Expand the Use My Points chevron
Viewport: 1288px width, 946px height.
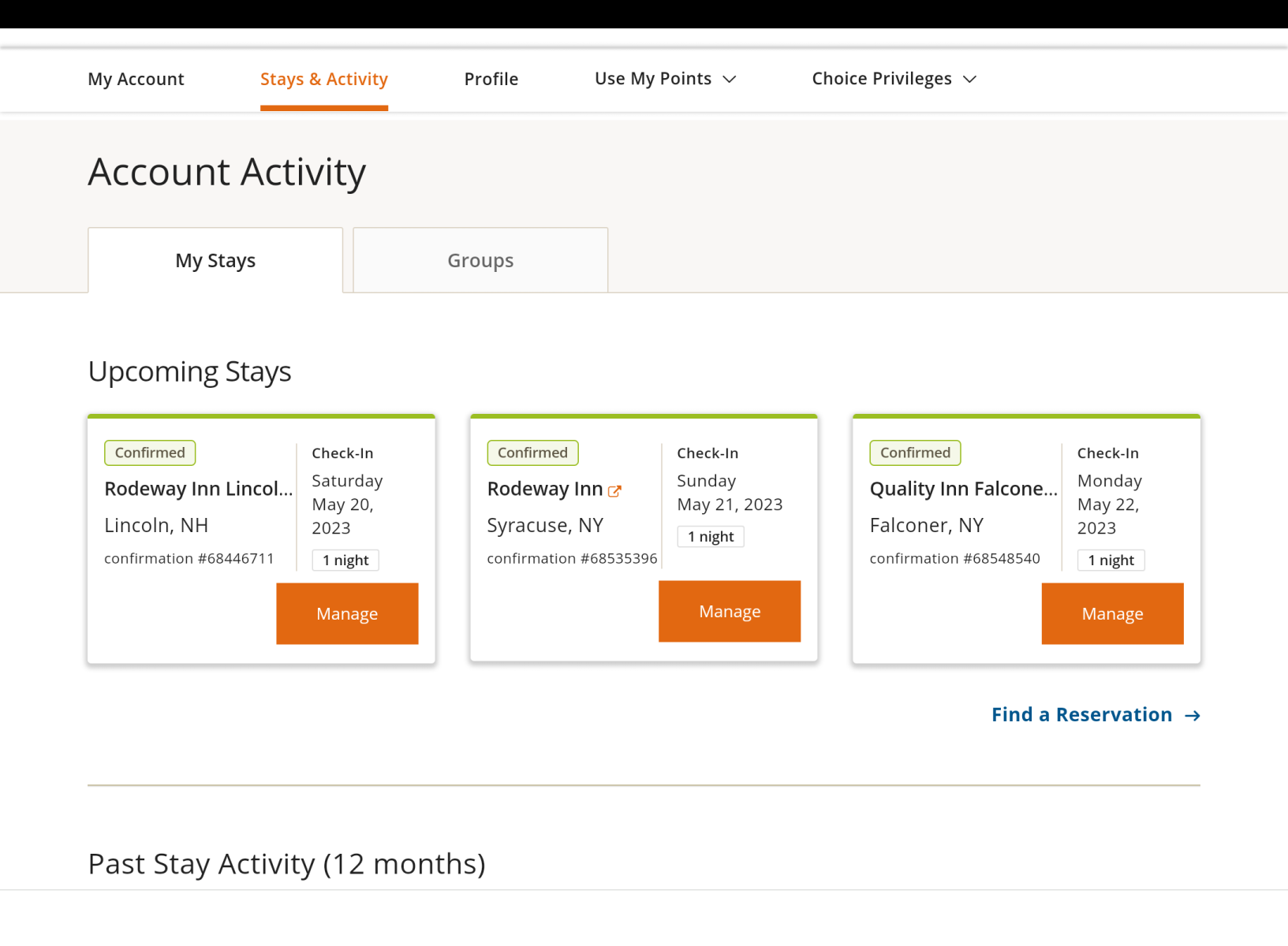(730, 80)
